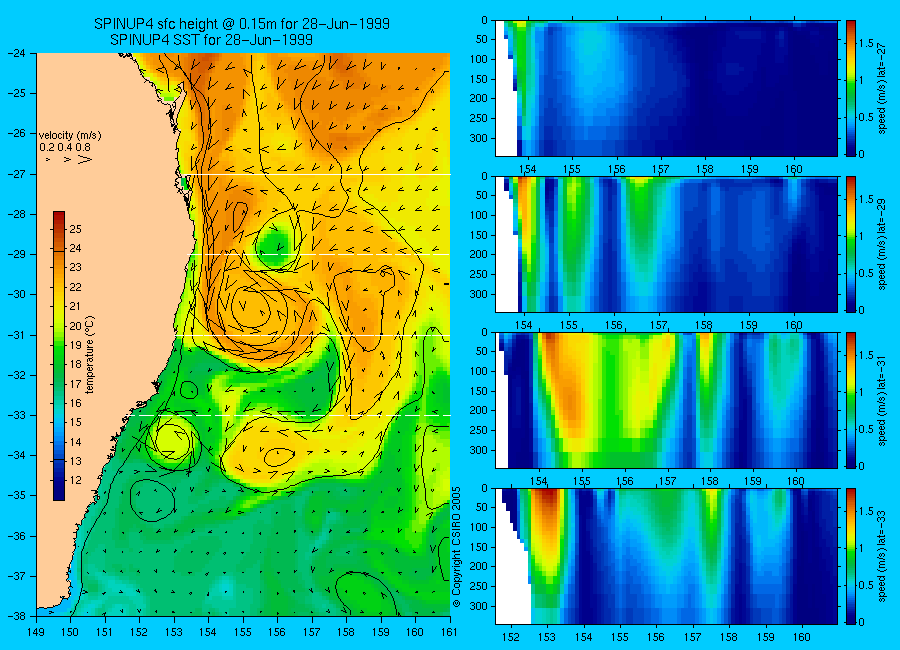Select the lat=-29 speed cross-section plot
Viewport: 900px width, 650px height.
pyautogui.click(x=666, y=245)
